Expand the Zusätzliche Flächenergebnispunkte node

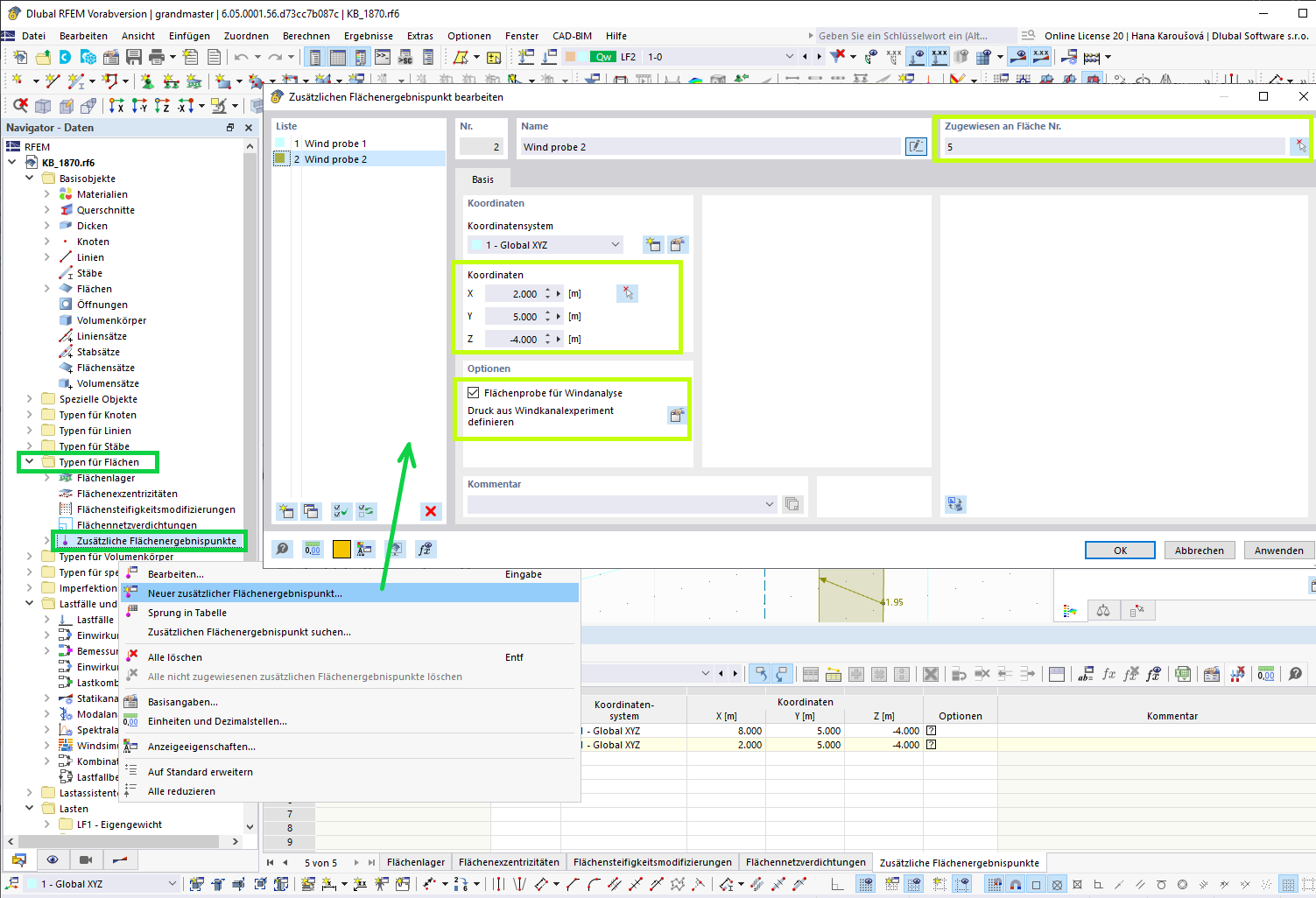pyautogui.click(x=47, y=541)
